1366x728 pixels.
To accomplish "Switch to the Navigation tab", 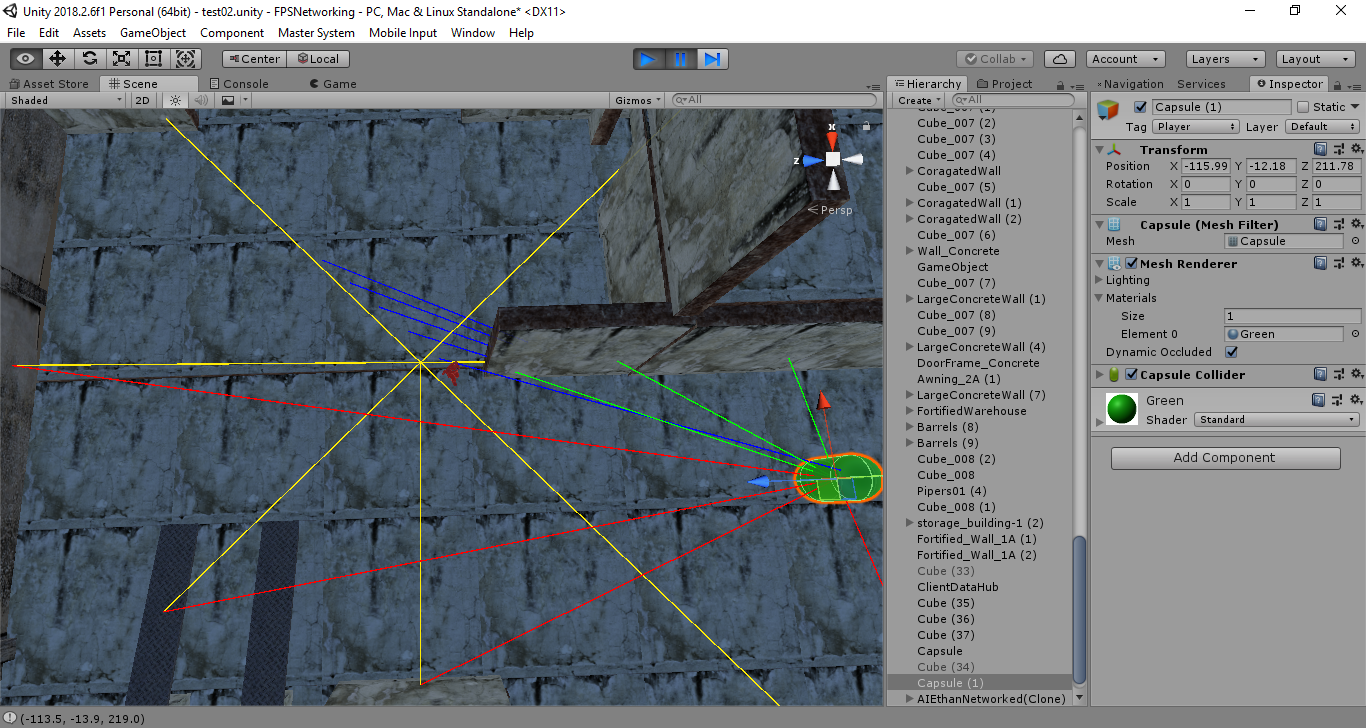I will pos(1130,84).
